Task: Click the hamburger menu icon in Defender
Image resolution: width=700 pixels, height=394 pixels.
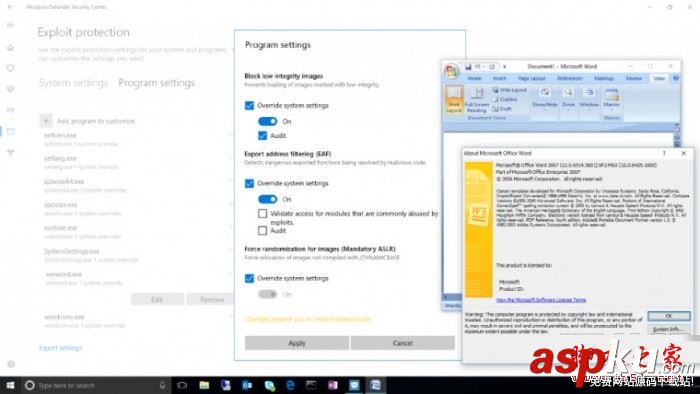Action: point(11,25)
